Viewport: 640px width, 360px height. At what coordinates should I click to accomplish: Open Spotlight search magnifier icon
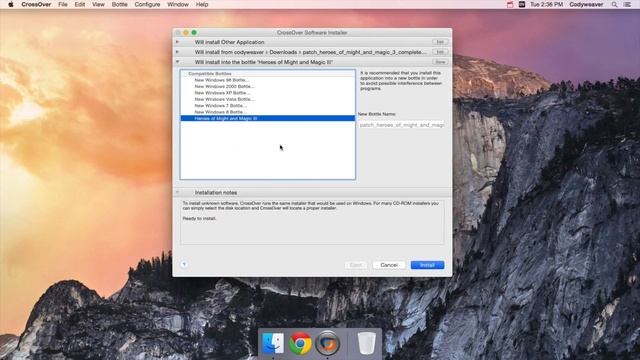614,4
